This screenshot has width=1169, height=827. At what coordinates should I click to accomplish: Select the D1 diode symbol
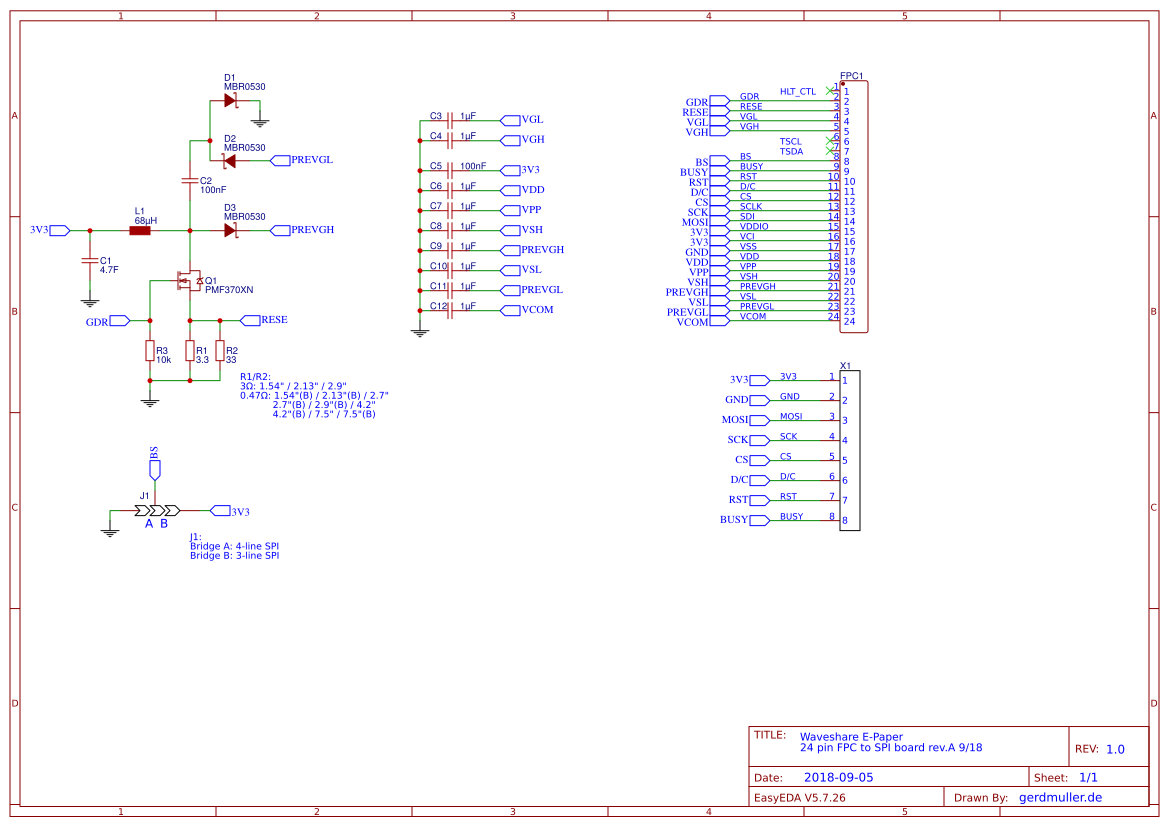point(231,100)
